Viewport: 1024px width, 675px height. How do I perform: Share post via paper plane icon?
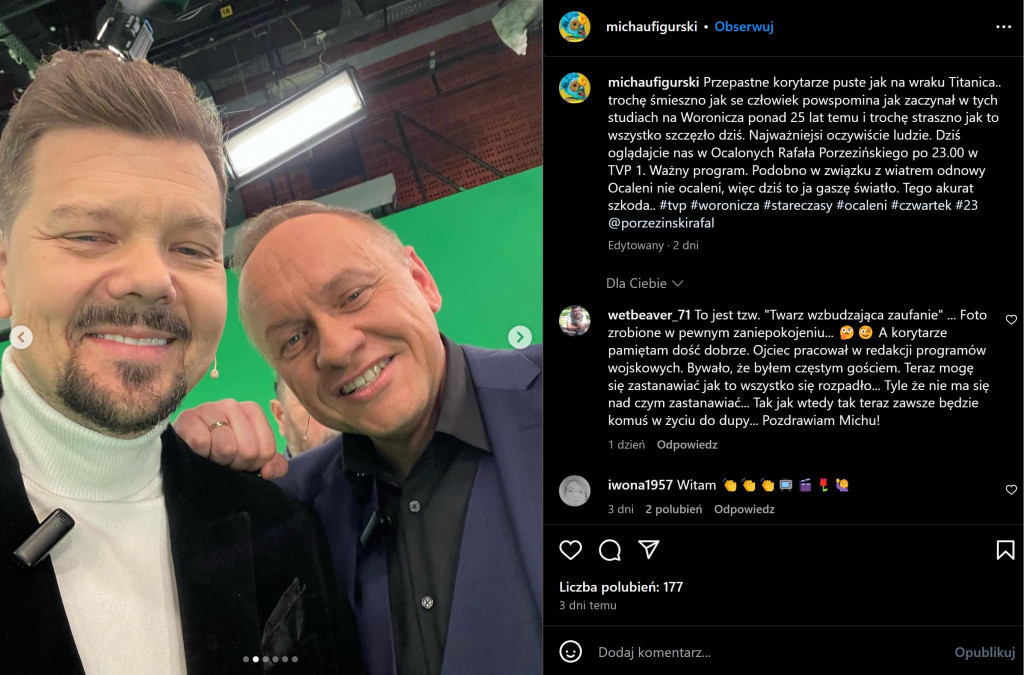pos(649,550)
